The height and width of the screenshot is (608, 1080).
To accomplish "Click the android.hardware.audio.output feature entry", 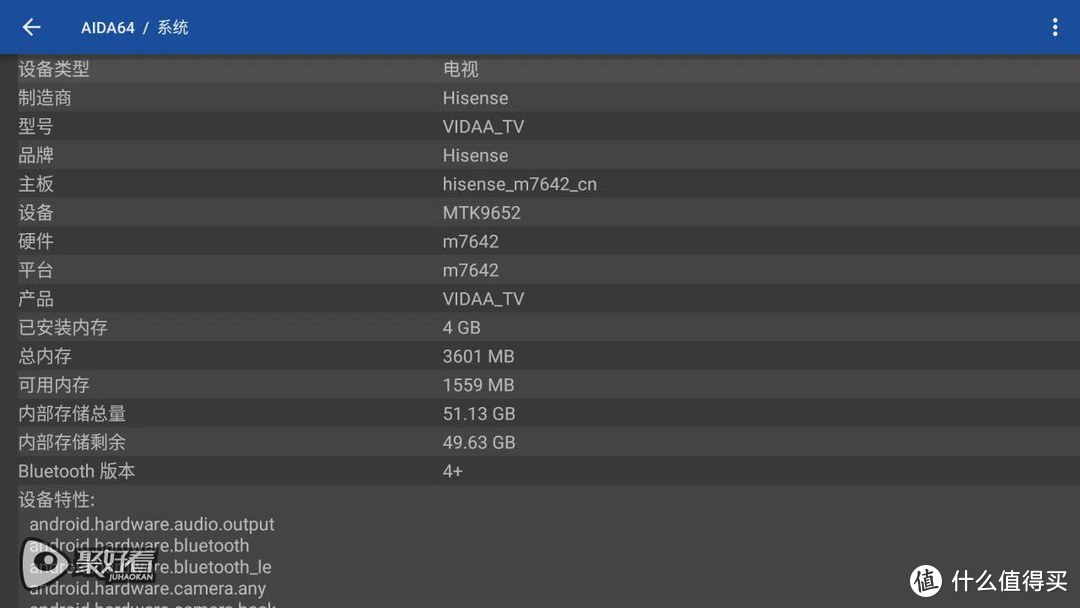I will (x=151, y=524).
